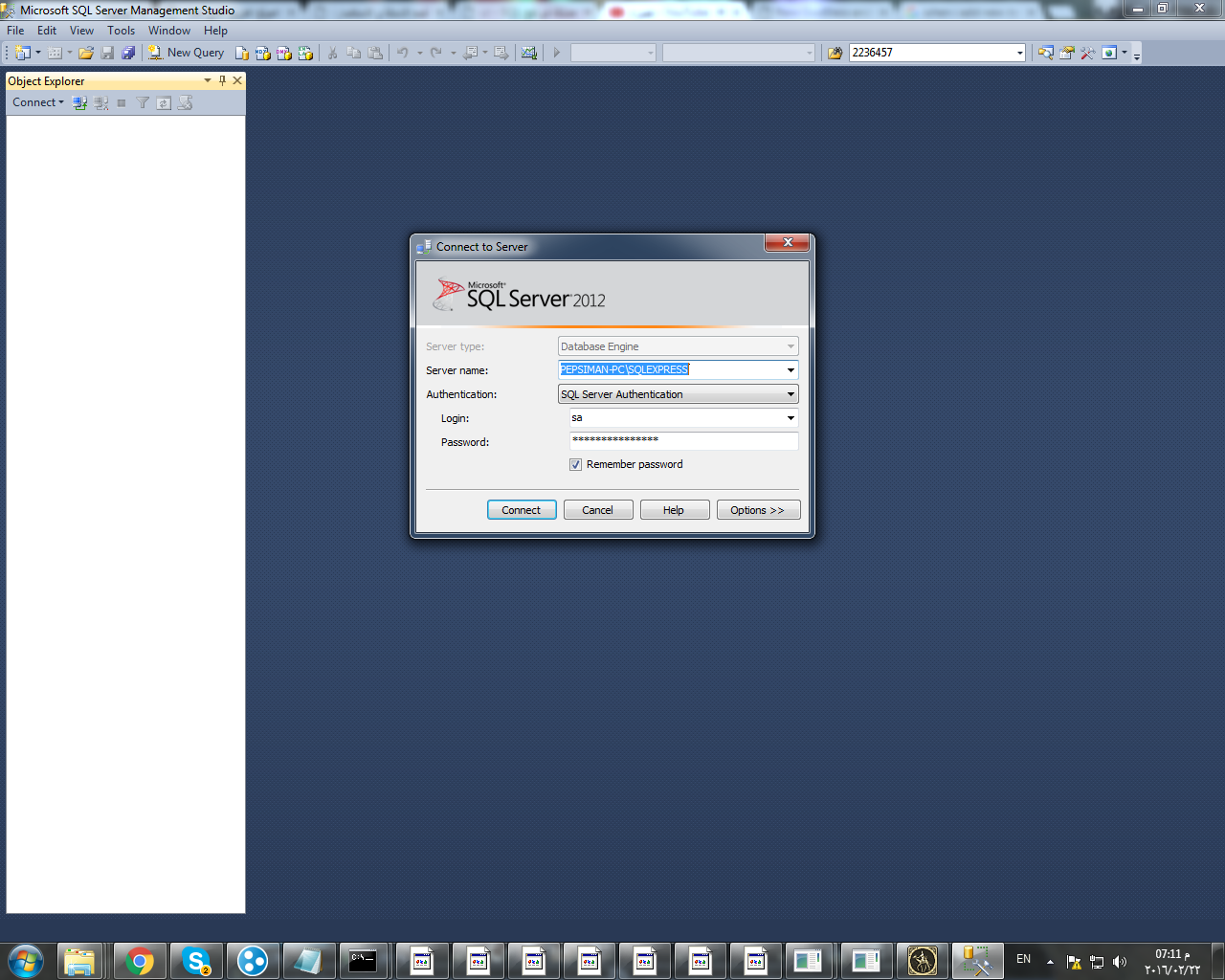1225x980 pixels.
Task: Open Windows Explorer from the taskbar
Action: pyautogui.click(x=80, y=961)
